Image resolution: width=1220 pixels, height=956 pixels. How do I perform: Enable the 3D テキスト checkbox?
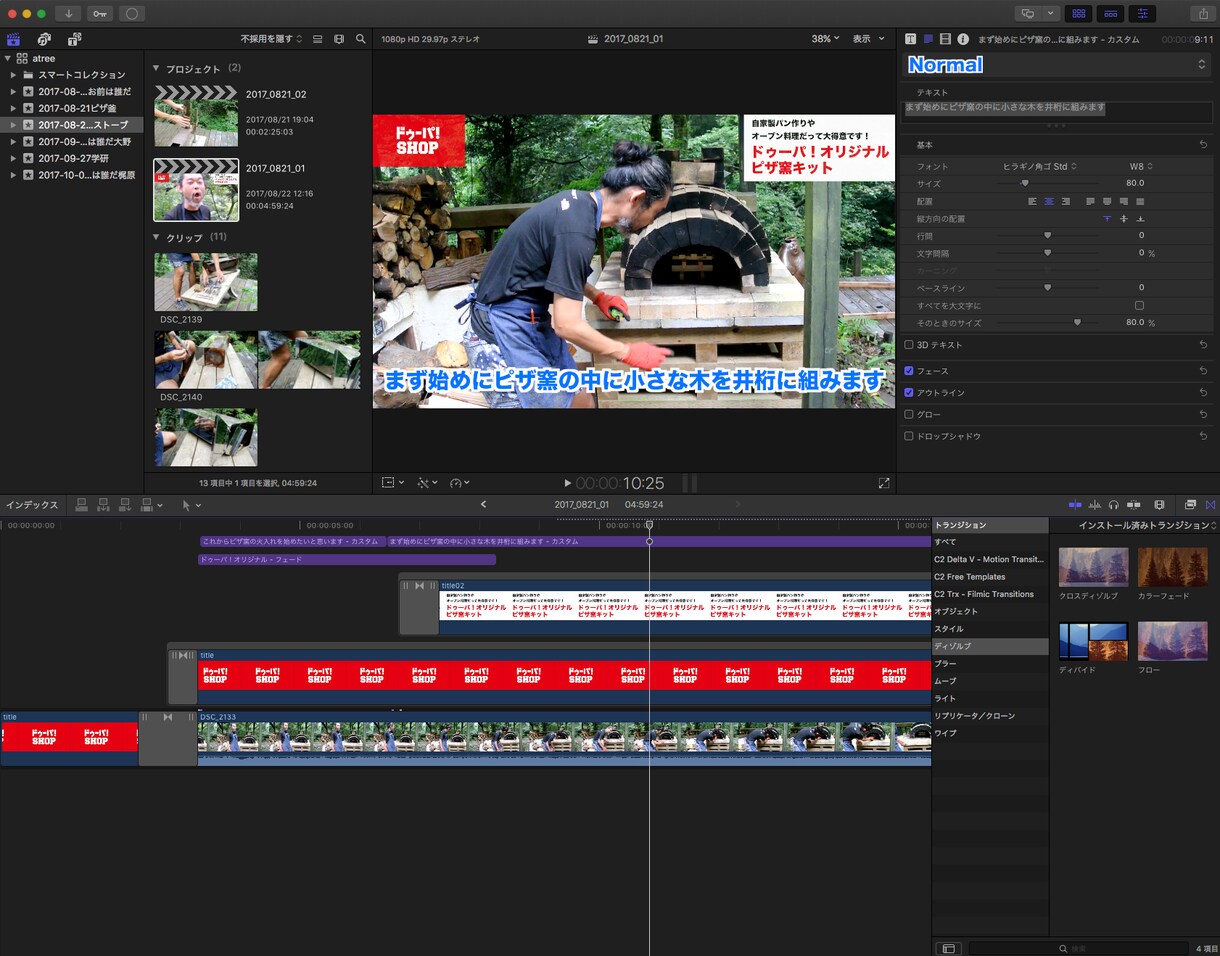click(909, 345)
